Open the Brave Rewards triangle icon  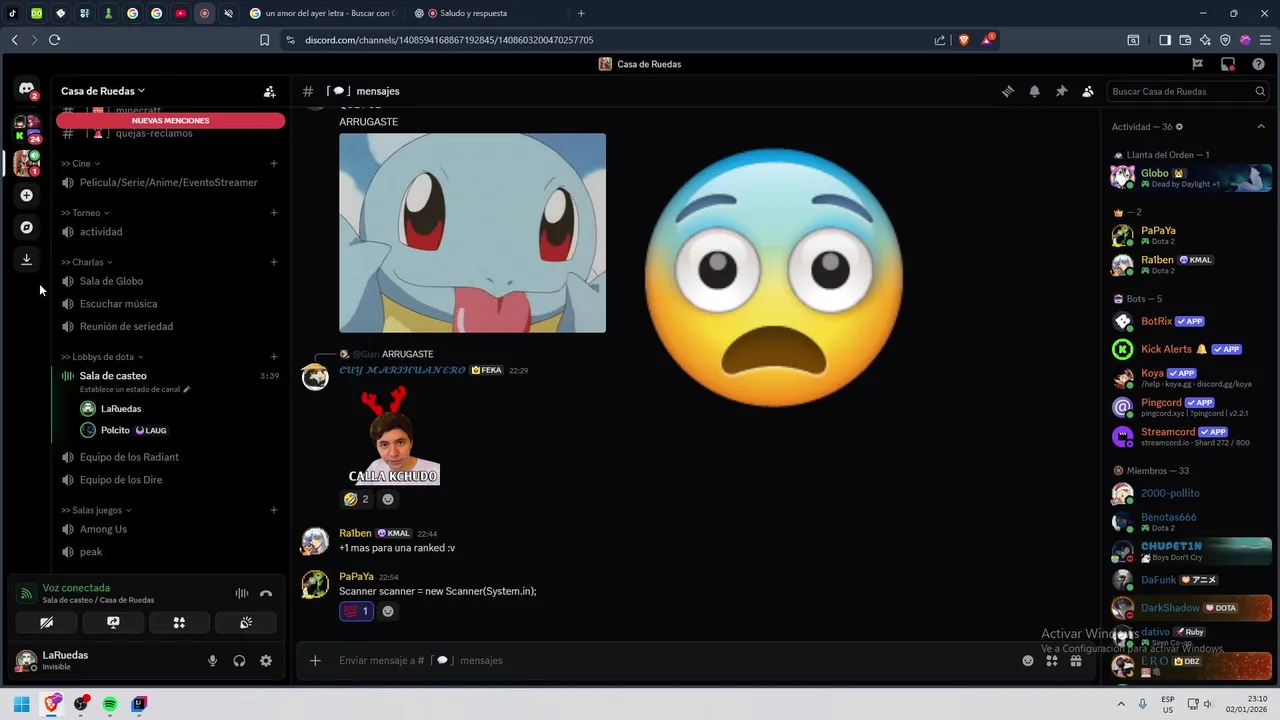click(x=986, y=40)
